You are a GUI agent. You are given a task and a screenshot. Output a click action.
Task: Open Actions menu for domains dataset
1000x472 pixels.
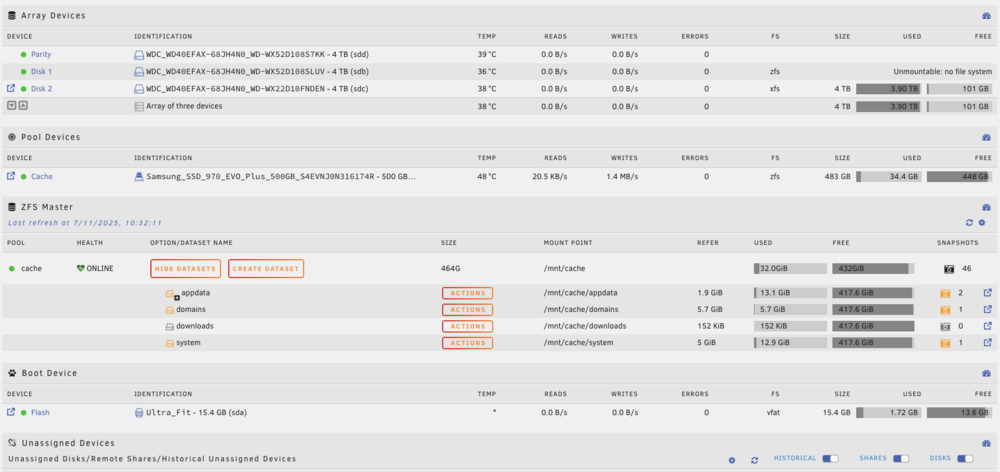467,310
